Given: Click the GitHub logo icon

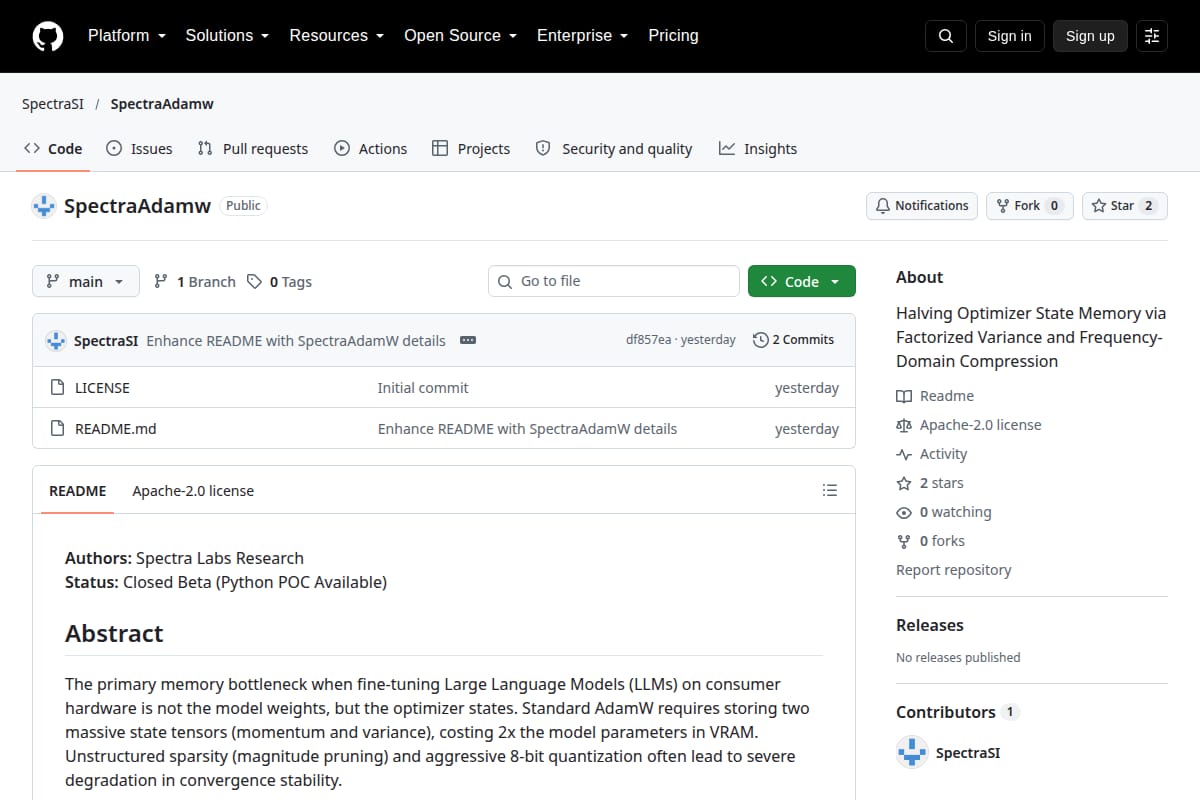Looking at the screenshot, I should click(x=48, y=36).
